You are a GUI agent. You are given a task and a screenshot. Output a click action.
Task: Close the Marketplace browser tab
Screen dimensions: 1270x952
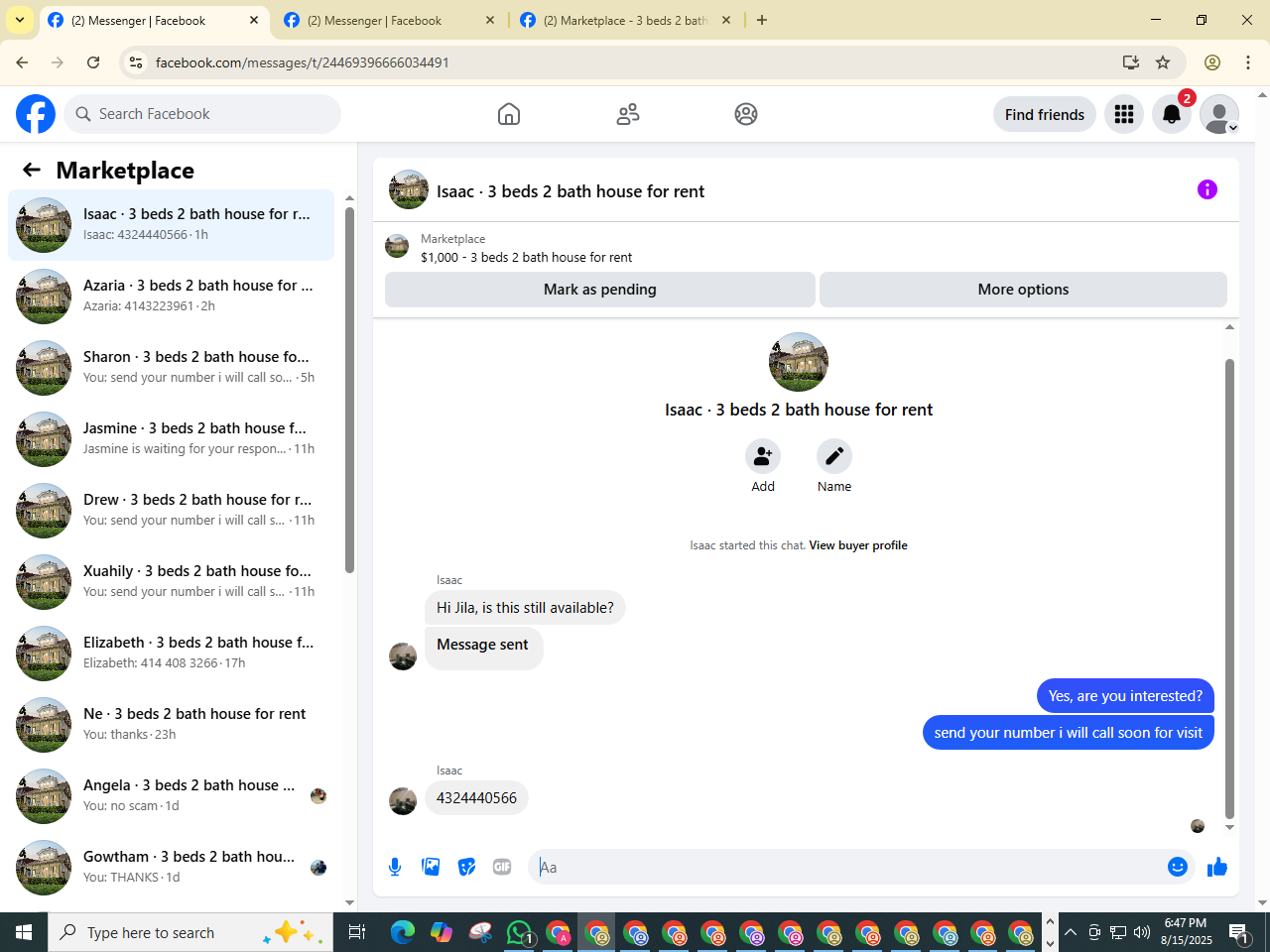click(726, 20)
